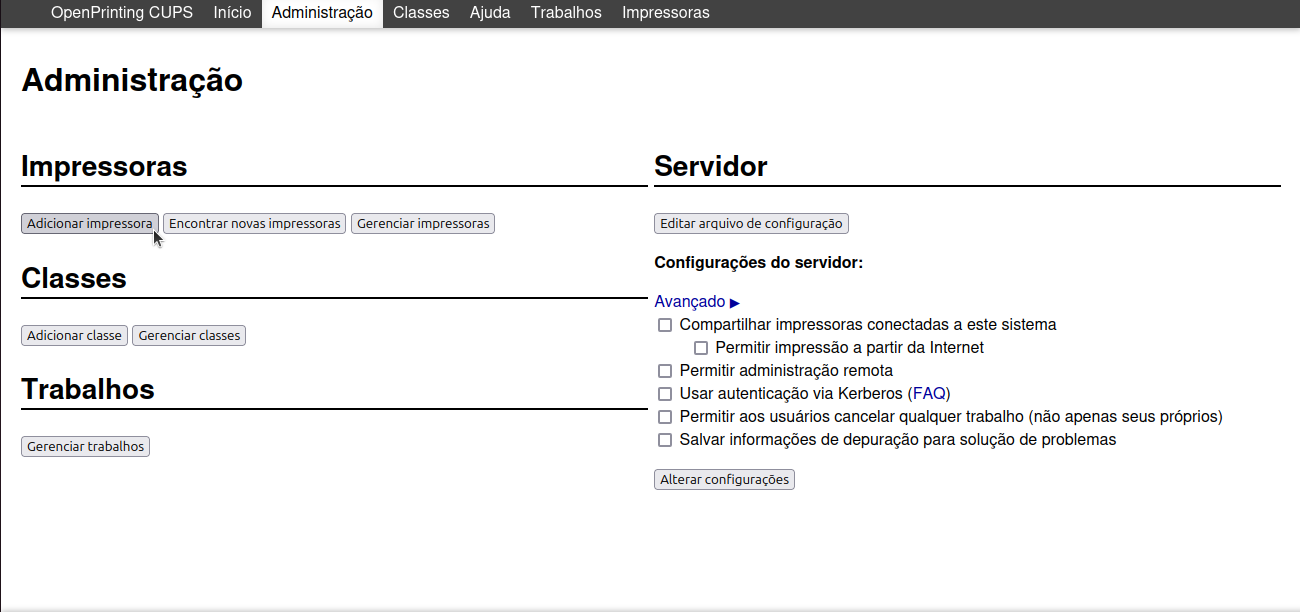1300x612 pixels.
Task: Go to the Início tab
Action: pos(232,13)
